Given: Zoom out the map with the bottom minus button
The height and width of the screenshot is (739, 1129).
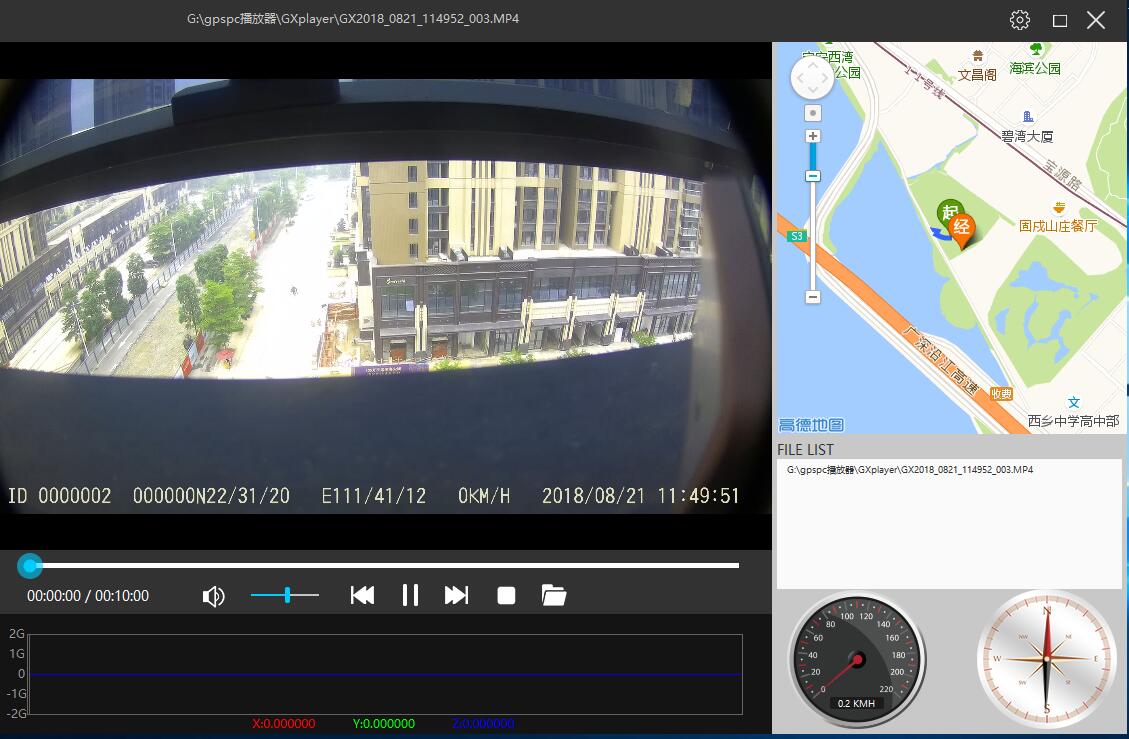Looking at the screenshot, I should [813, 297].
